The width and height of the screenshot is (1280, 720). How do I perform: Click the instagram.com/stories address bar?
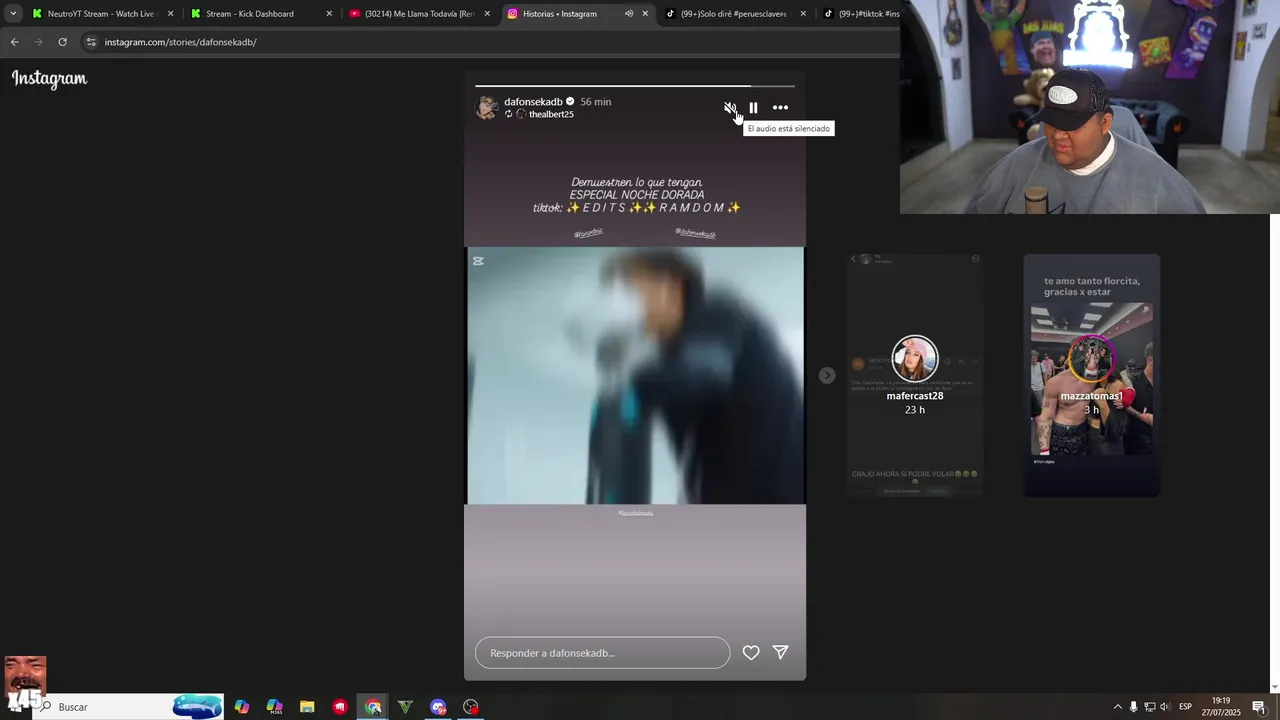tap(490, 42)
